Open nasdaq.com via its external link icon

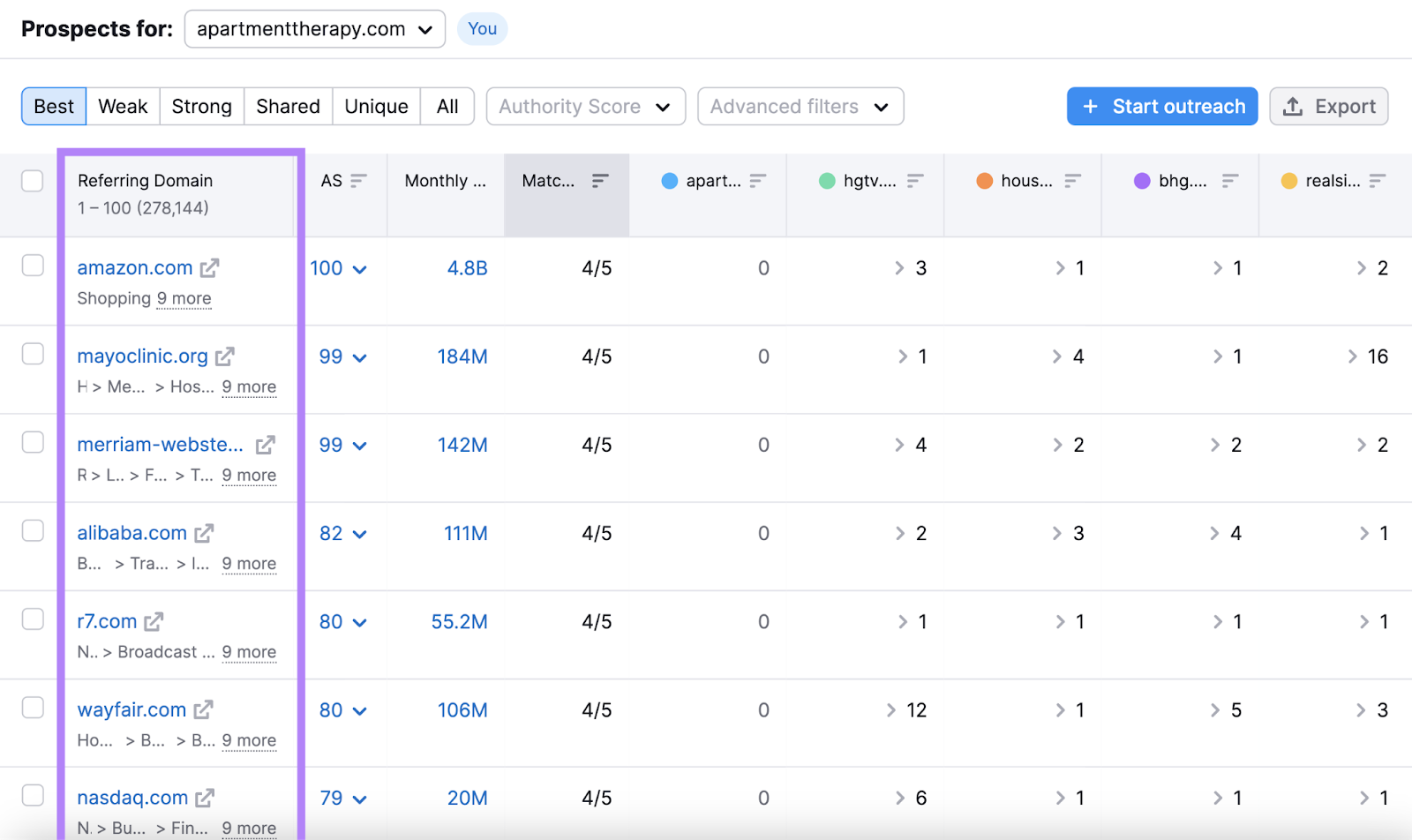tap(205, 797)
